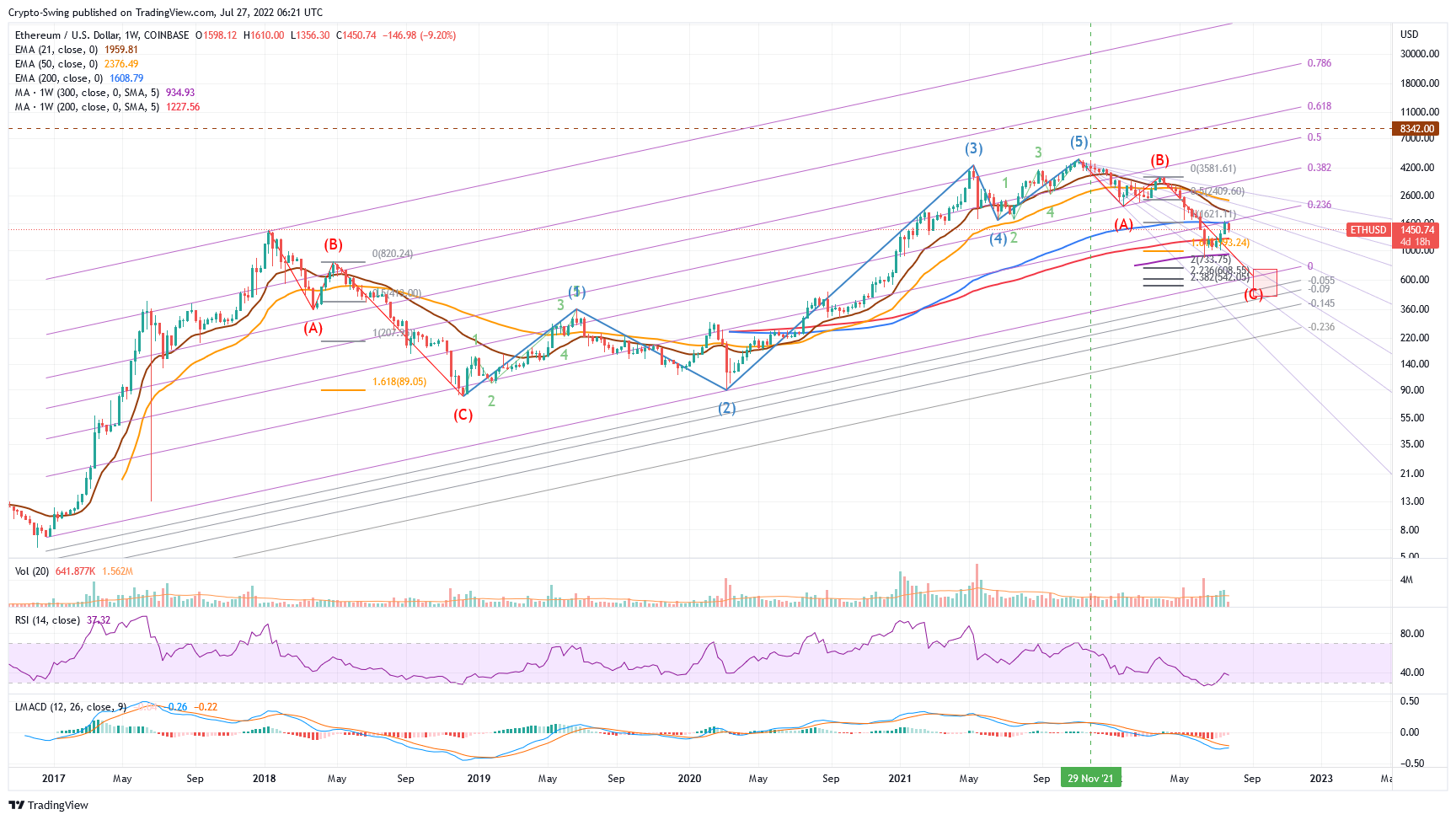Click the '2017' time axis label

tap(53, 779)
